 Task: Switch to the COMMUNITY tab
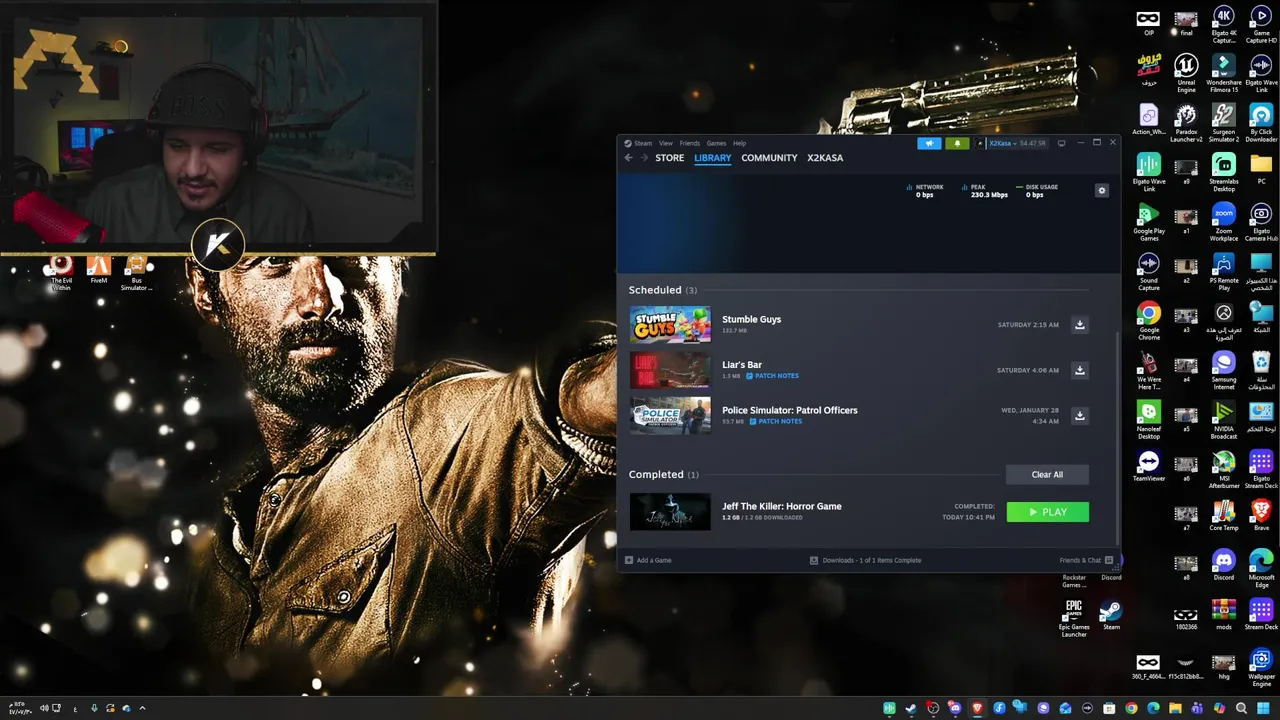pos(769,158)
